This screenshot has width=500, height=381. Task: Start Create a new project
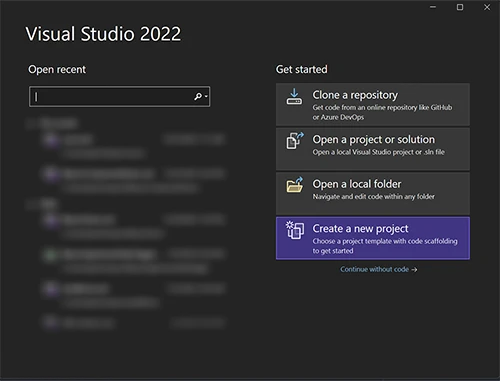point(373,238)
